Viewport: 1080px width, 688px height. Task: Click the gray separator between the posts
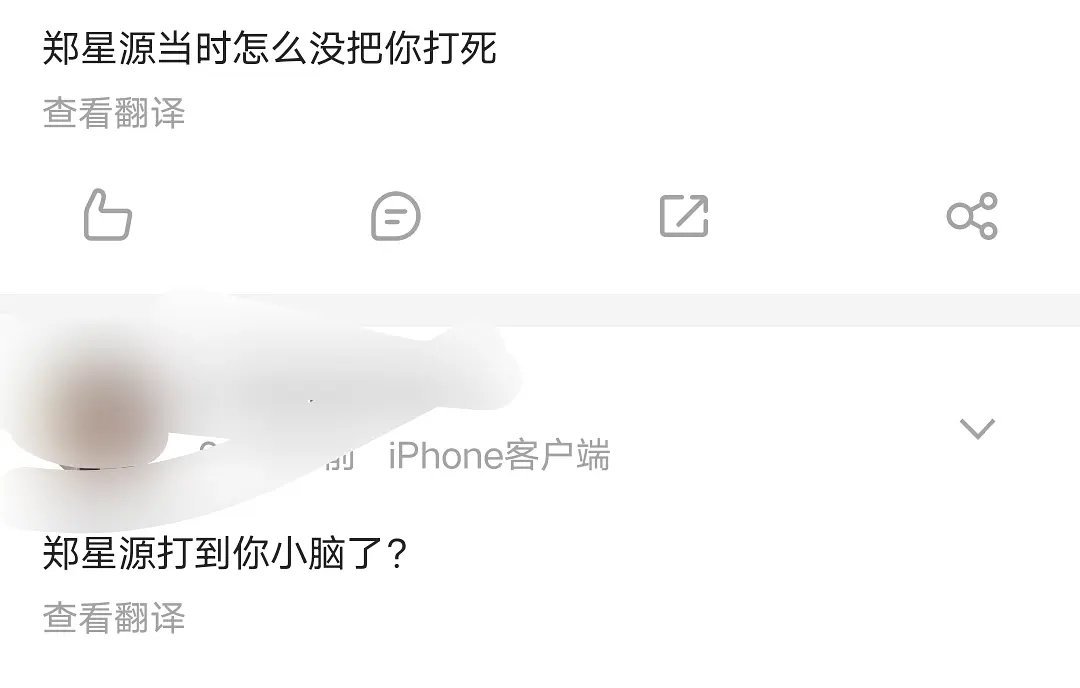pos(540,310)
